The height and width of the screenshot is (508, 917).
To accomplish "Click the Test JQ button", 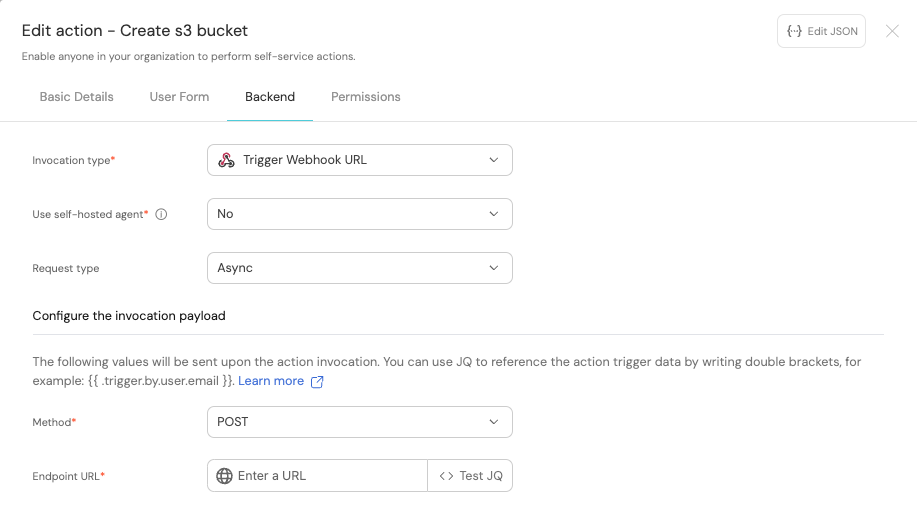I will point(471,476).
